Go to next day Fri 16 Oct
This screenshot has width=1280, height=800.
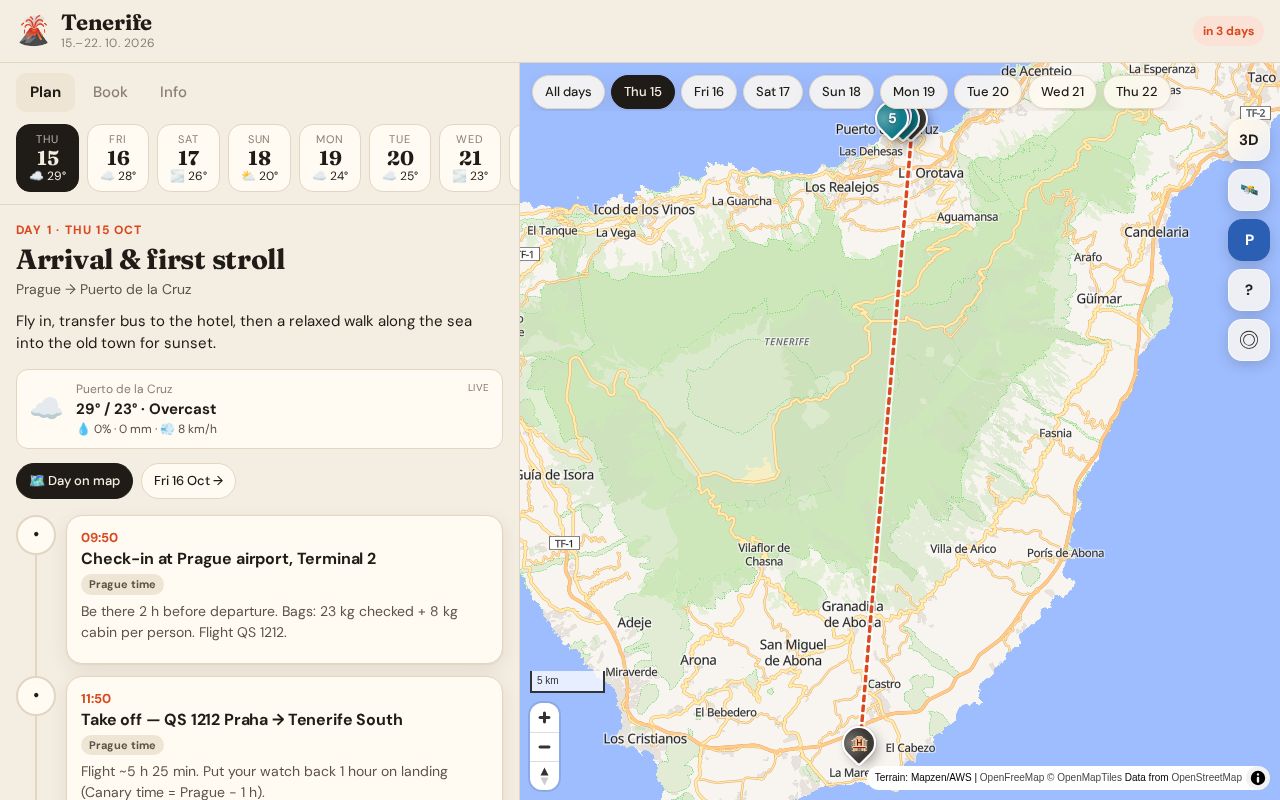tap(188, 481)
